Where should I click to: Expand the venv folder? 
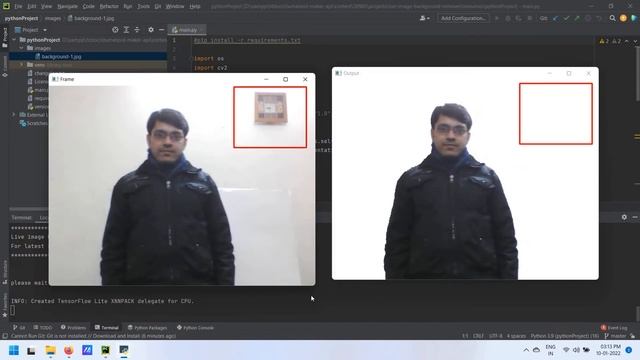click(22, 65)
